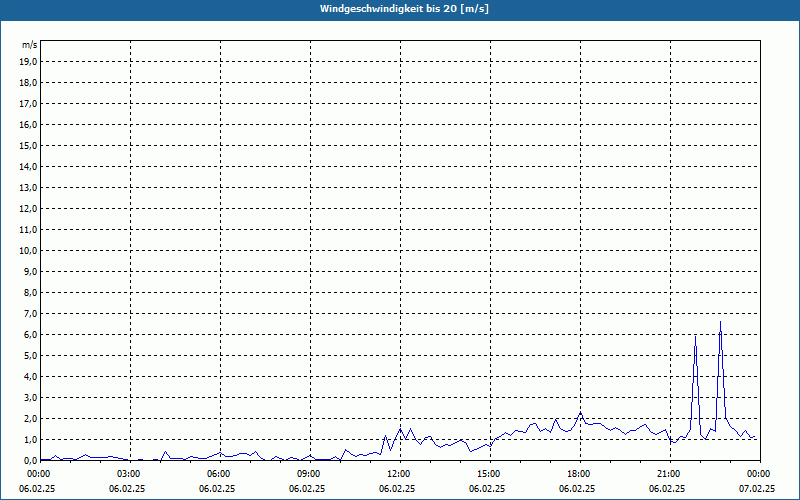Choose the '12,0' y-axis label
800x500 pixels.
[28, 209]
